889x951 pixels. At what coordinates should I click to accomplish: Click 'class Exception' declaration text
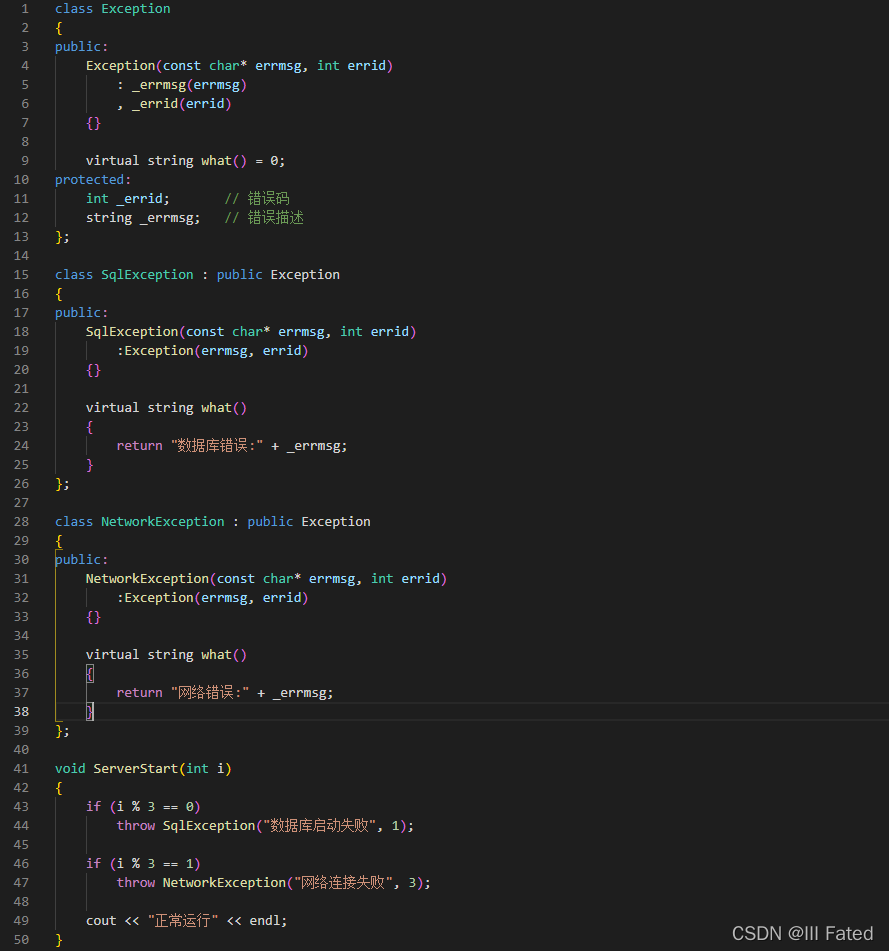(x=113, y=8)
